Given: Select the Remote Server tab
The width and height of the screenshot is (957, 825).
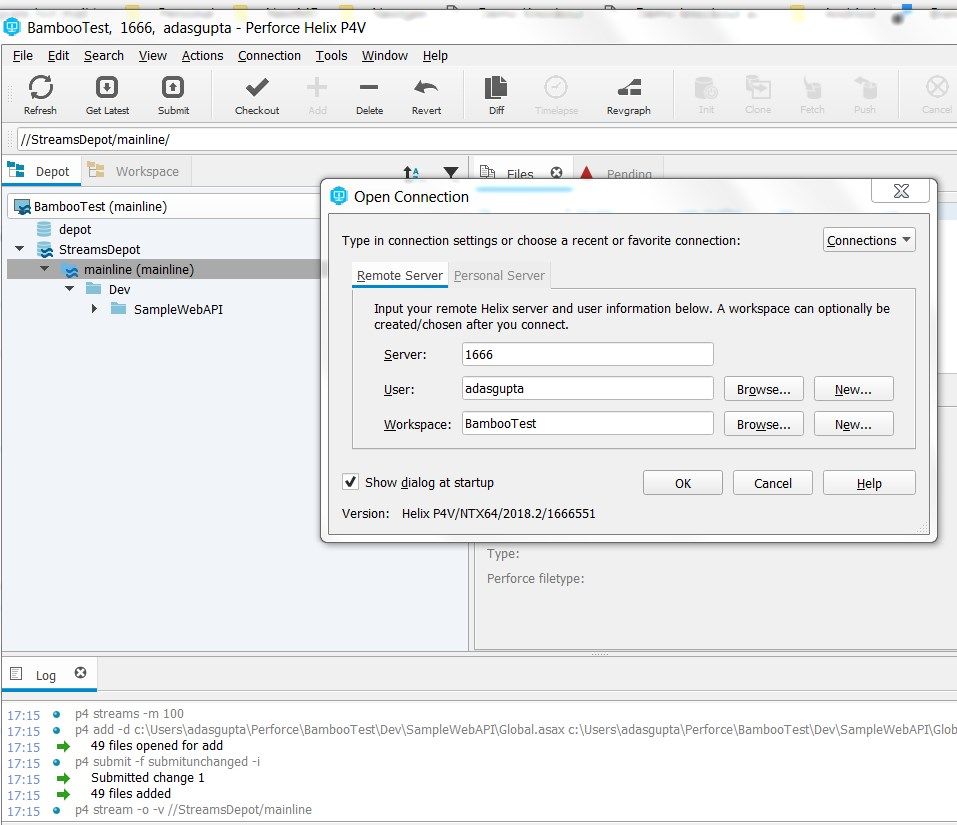Looking at the screenshot, I should (x=400, y=275).
